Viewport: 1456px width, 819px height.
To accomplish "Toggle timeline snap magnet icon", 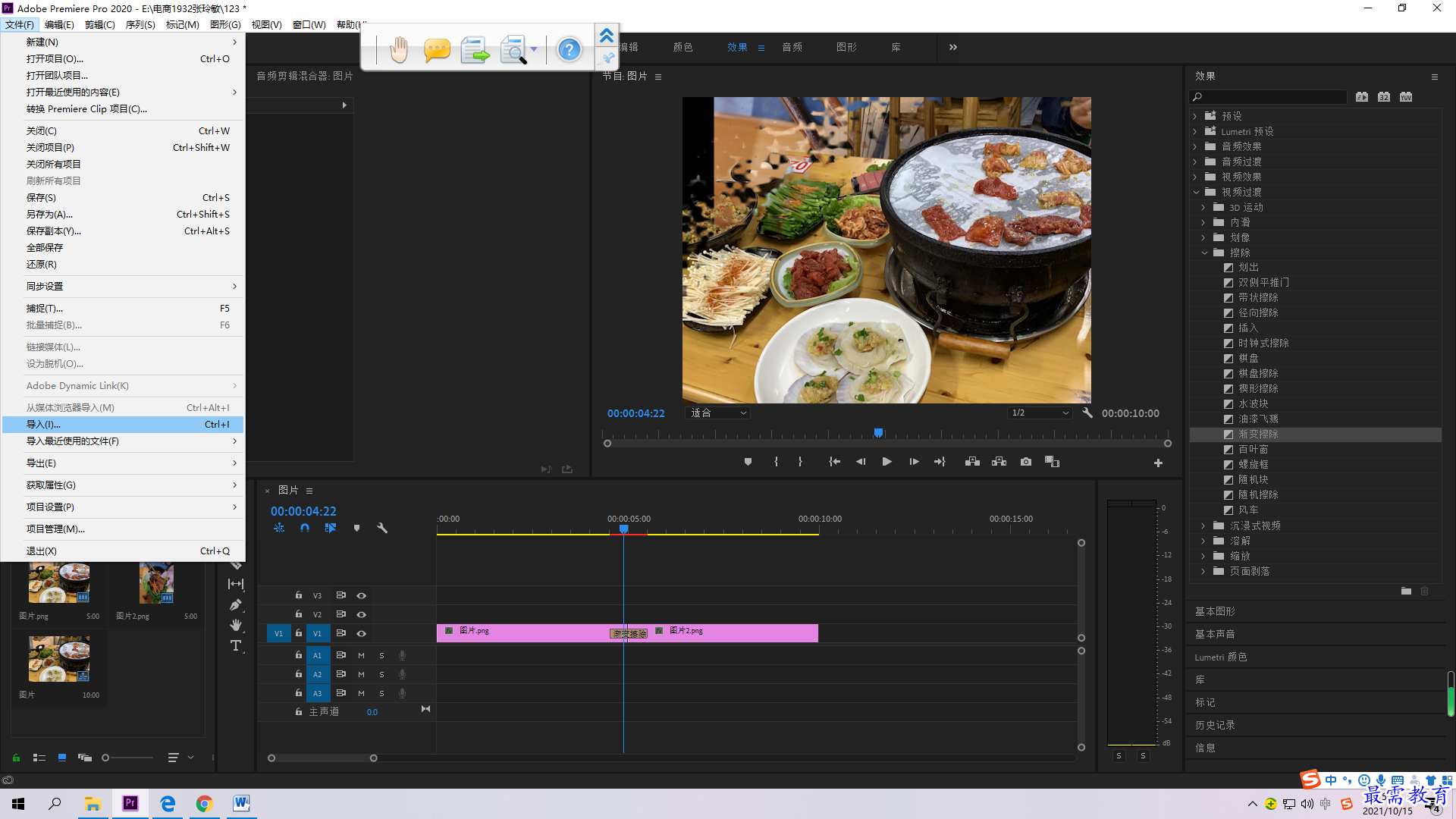I will (304, 528).
